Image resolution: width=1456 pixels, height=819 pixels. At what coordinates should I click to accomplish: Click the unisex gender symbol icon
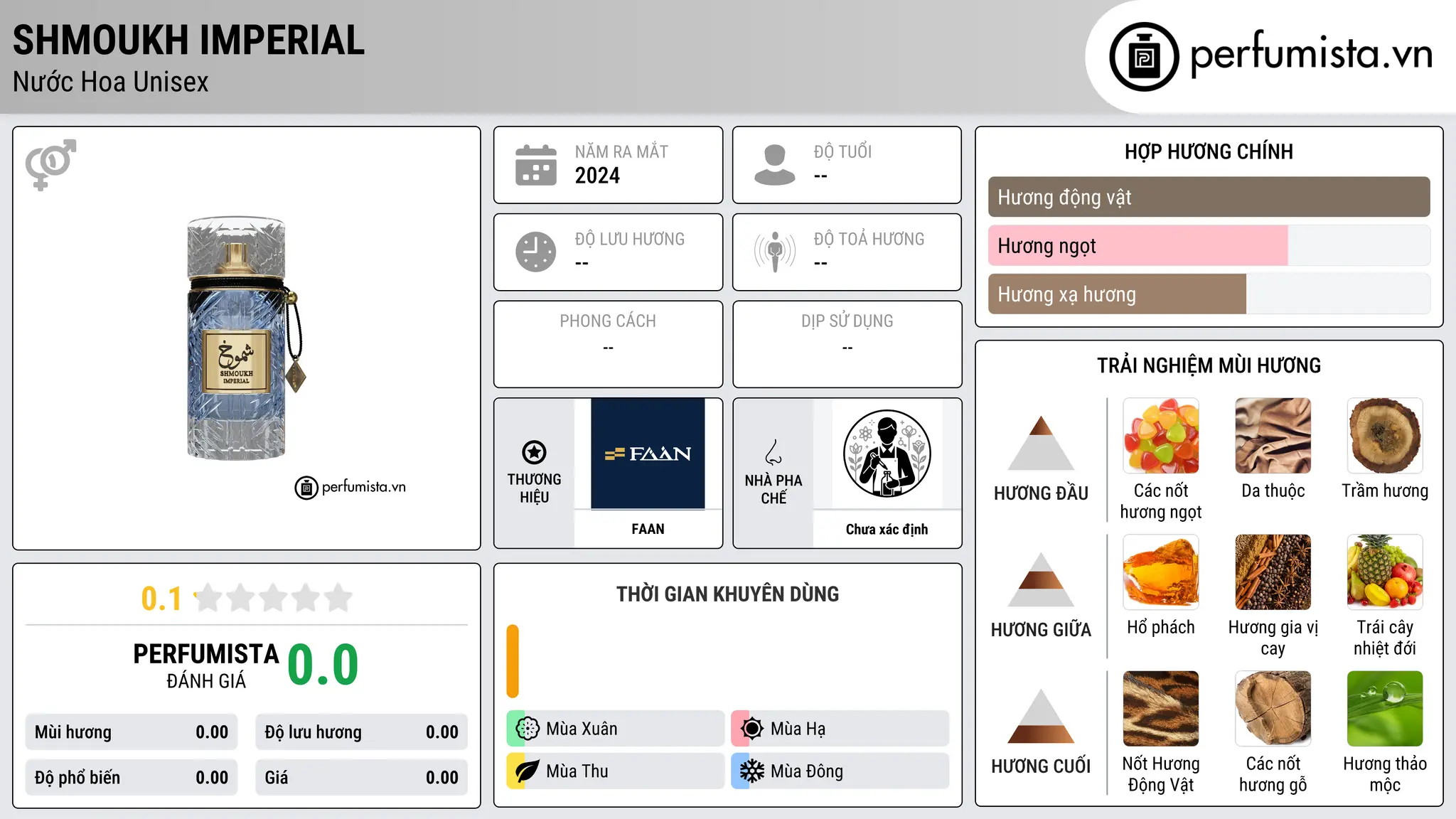click(50, 164)
